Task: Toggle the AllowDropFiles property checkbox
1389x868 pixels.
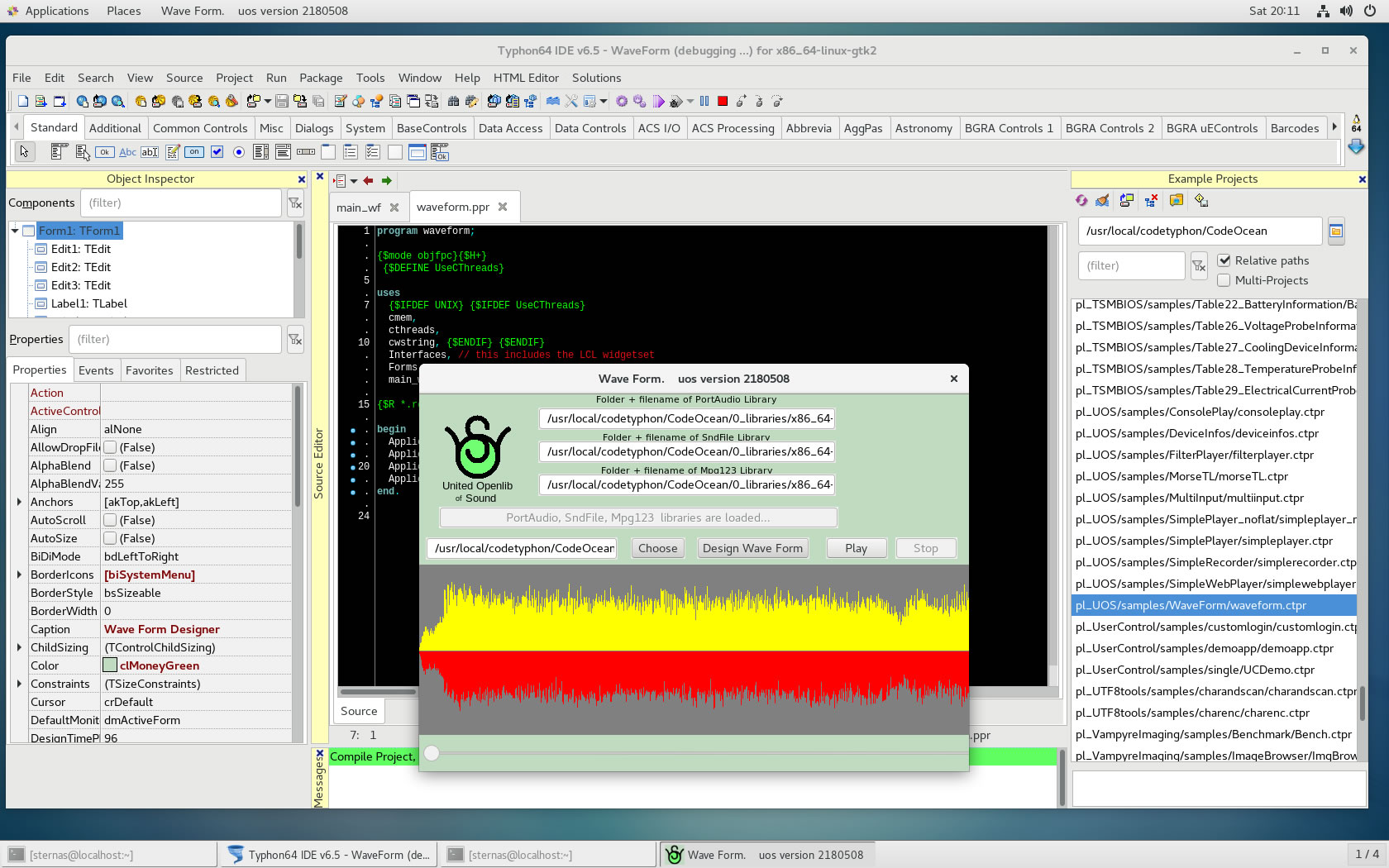Action: tap(110, 447)
